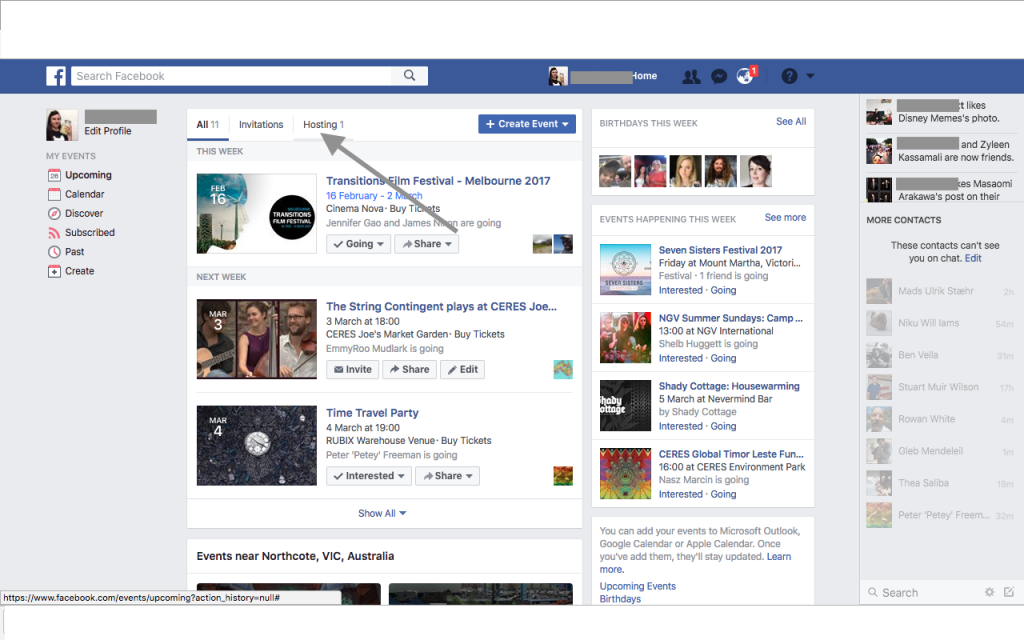Open chat settings gear icon

coord(989,592)
